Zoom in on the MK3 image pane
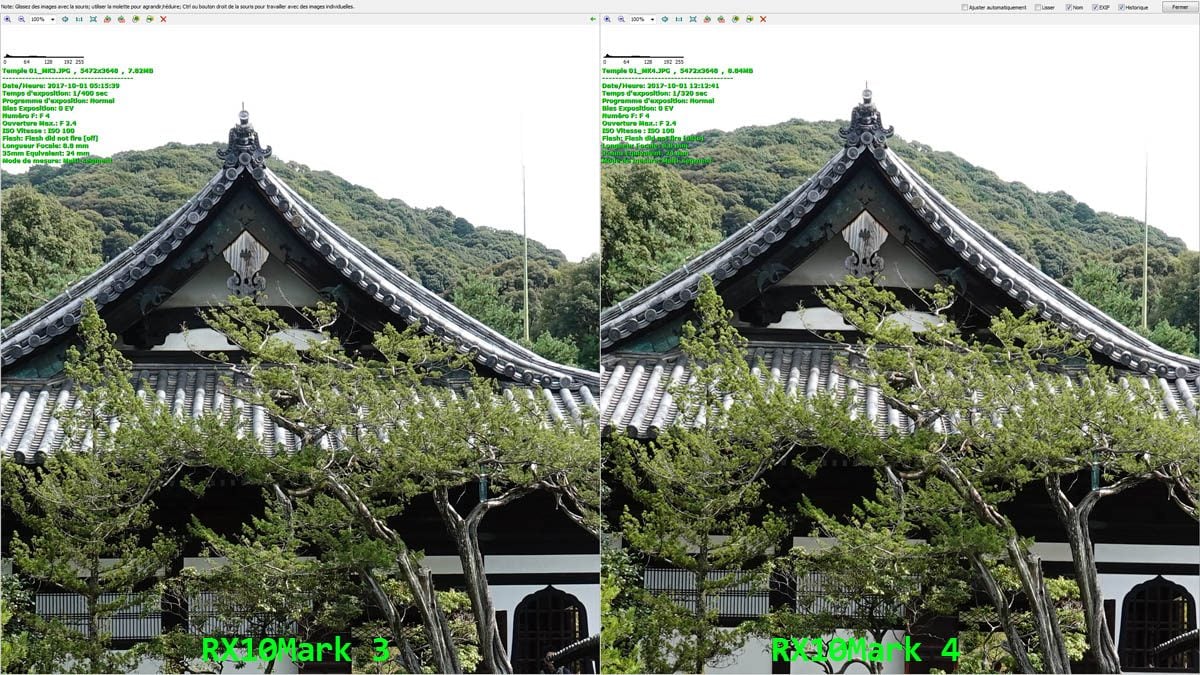1200x675 pixels. [x=7, y=19]
